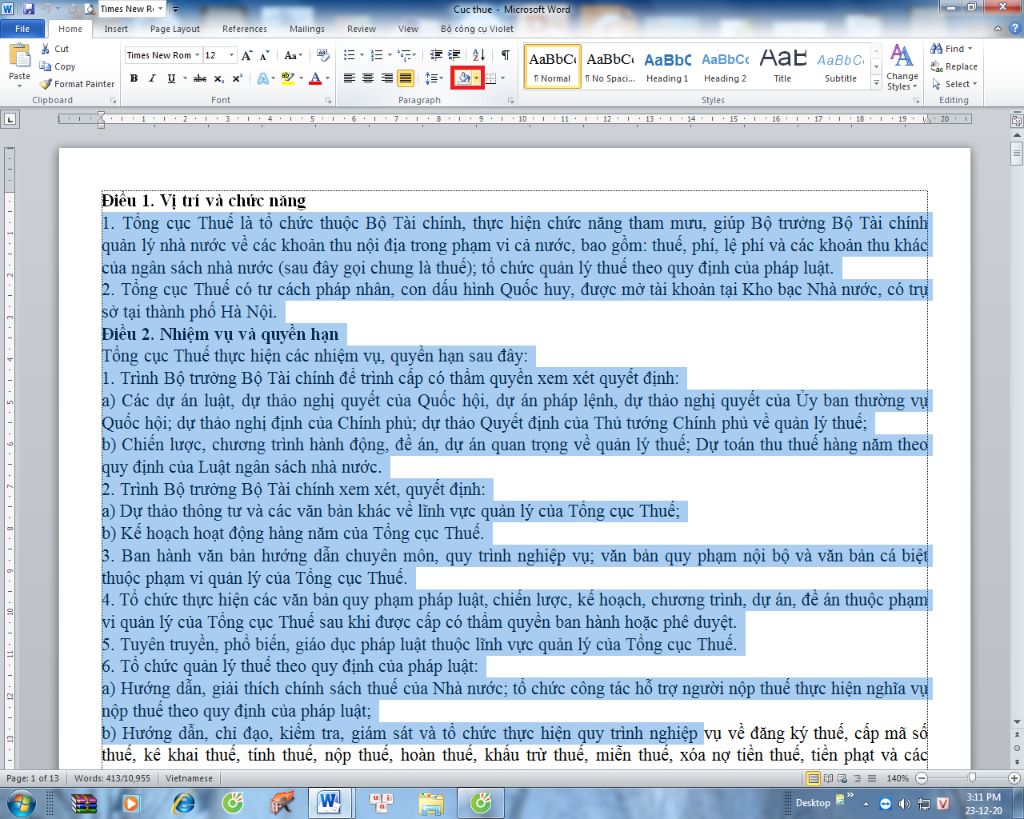
Task: Zoom out with the minus button
Action: point(921,778)
